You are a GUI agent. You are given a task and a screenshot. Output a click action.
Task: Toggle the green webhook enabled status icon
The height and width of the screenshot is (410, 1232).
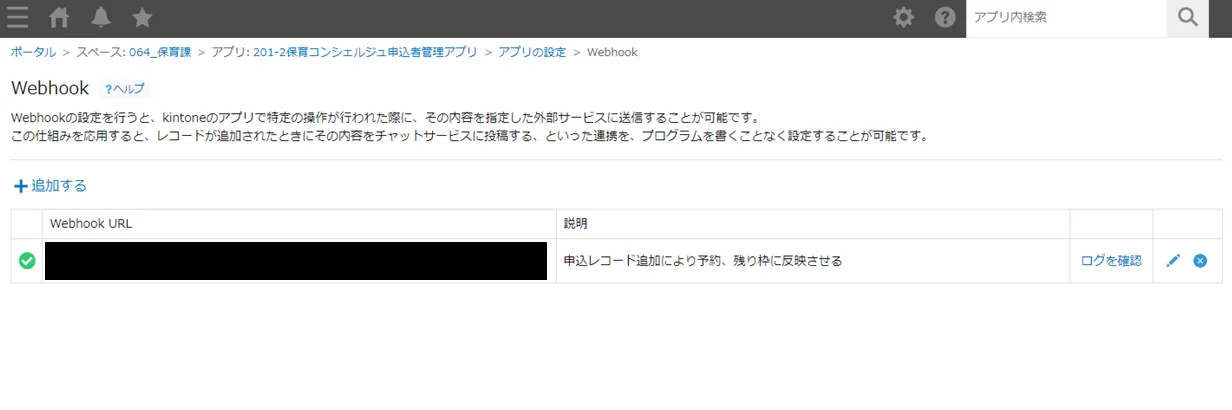27,261
